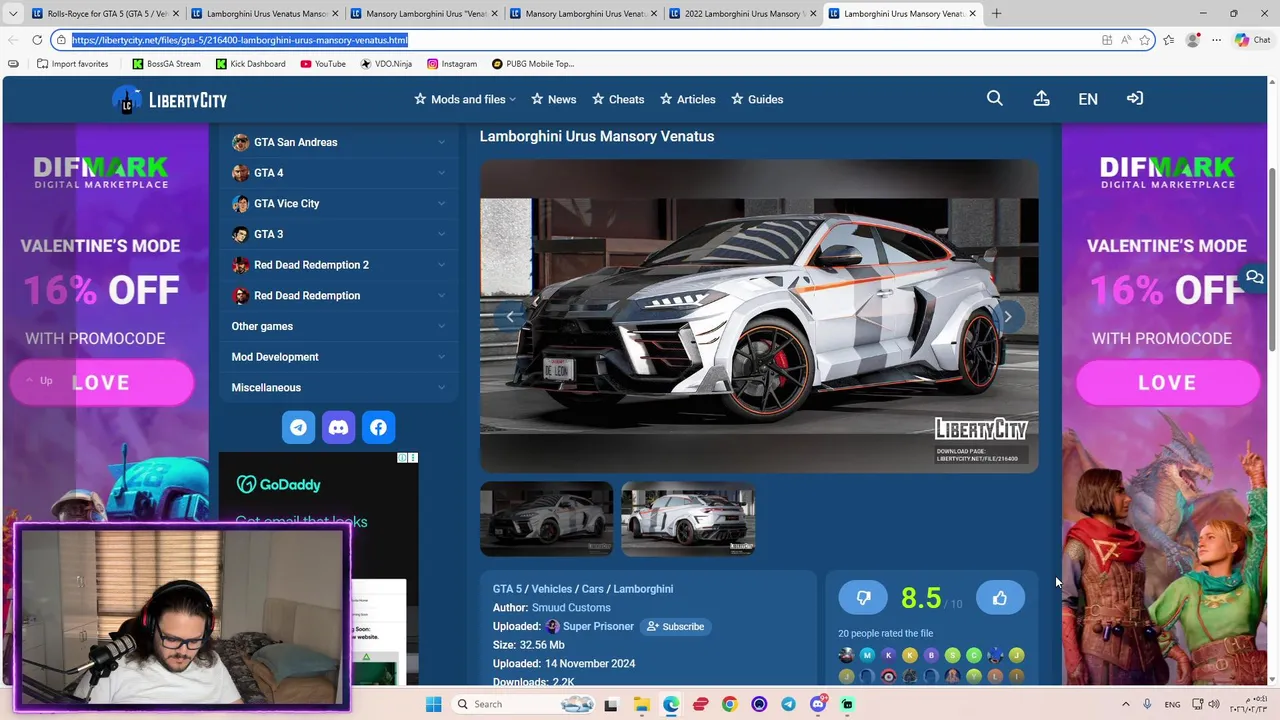Open the Articles menu item

point(687,99)
